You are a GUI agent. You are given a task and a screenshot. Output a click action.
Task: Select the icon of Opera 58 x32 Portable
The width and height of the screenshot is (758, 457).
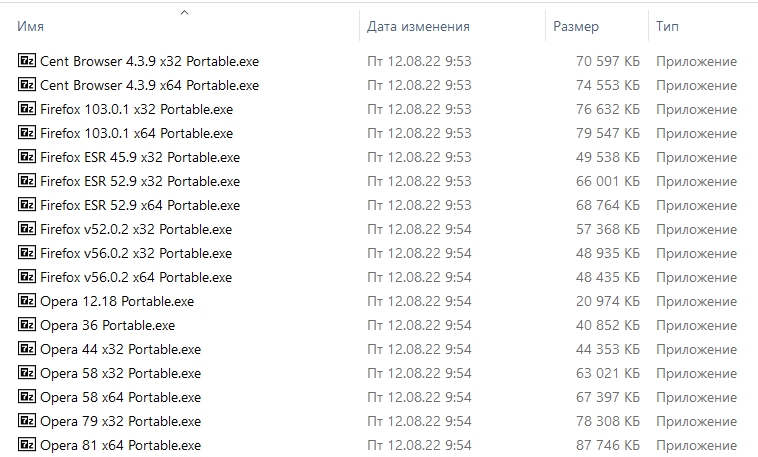27,372
